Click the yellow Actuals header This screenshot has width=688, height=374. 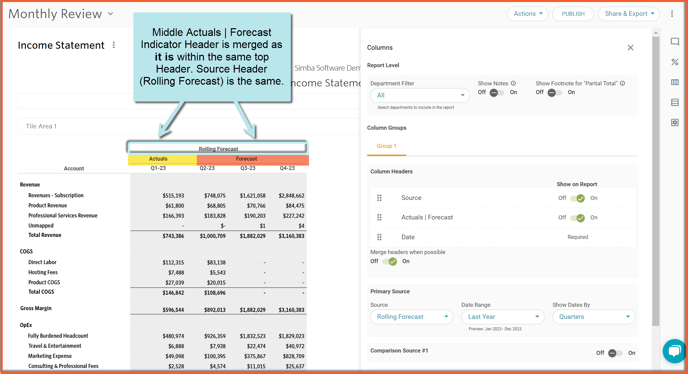[162, 159]
